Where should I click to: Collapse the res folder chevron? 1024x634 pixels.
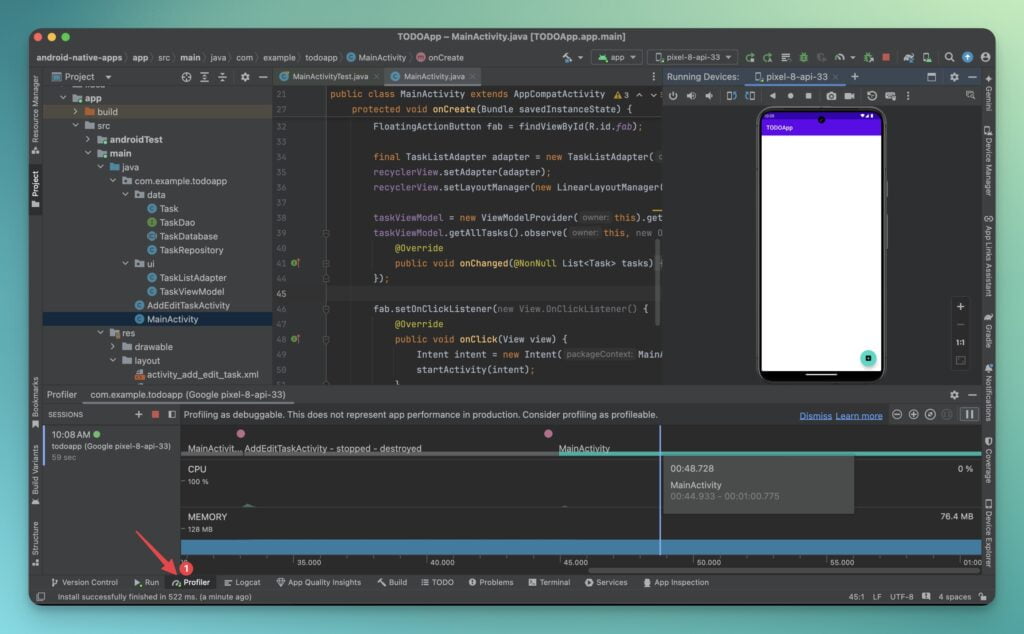click(101, 332)
